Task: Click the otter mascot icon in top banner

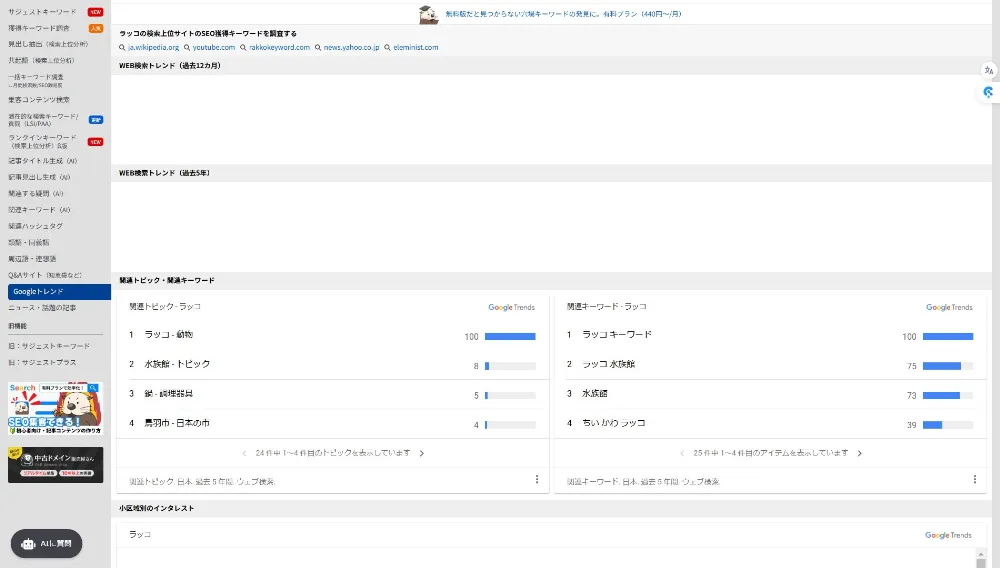Action: coord(429,14)
